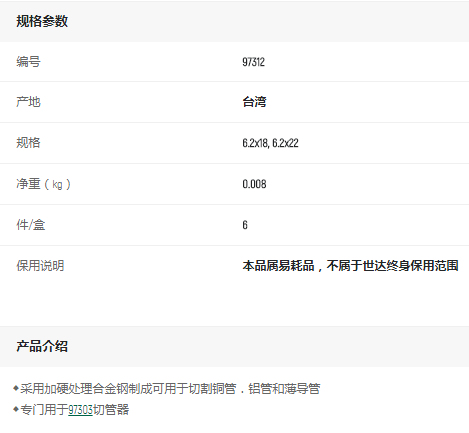Viewport: 469px width, 433px height.
Task: Click the 保用说明 row label
Action: click(x=40, y=266)
